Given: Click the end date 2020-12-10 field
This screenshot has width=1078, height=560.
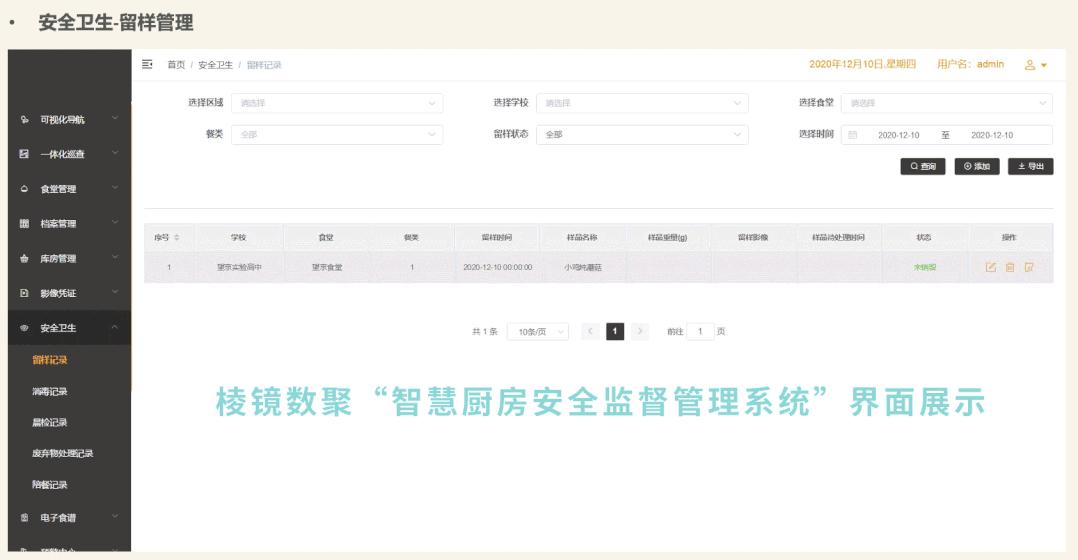Looking at the screenshot, I should click(991, 135).
